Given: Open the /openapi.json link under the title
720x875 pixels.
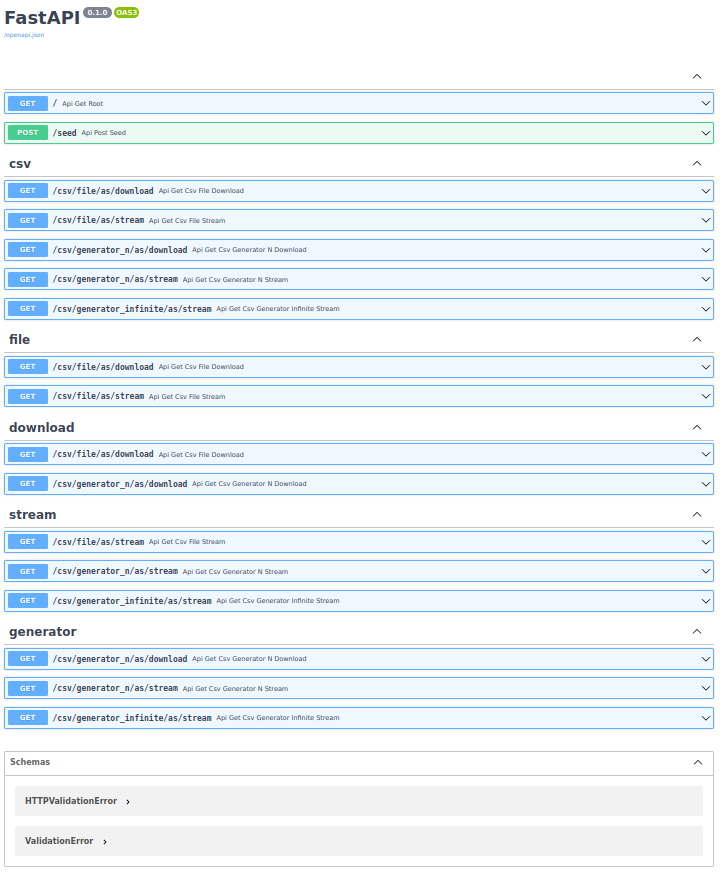Looking at the screenshot, I should pyautogui.click(x=24, y=35).
